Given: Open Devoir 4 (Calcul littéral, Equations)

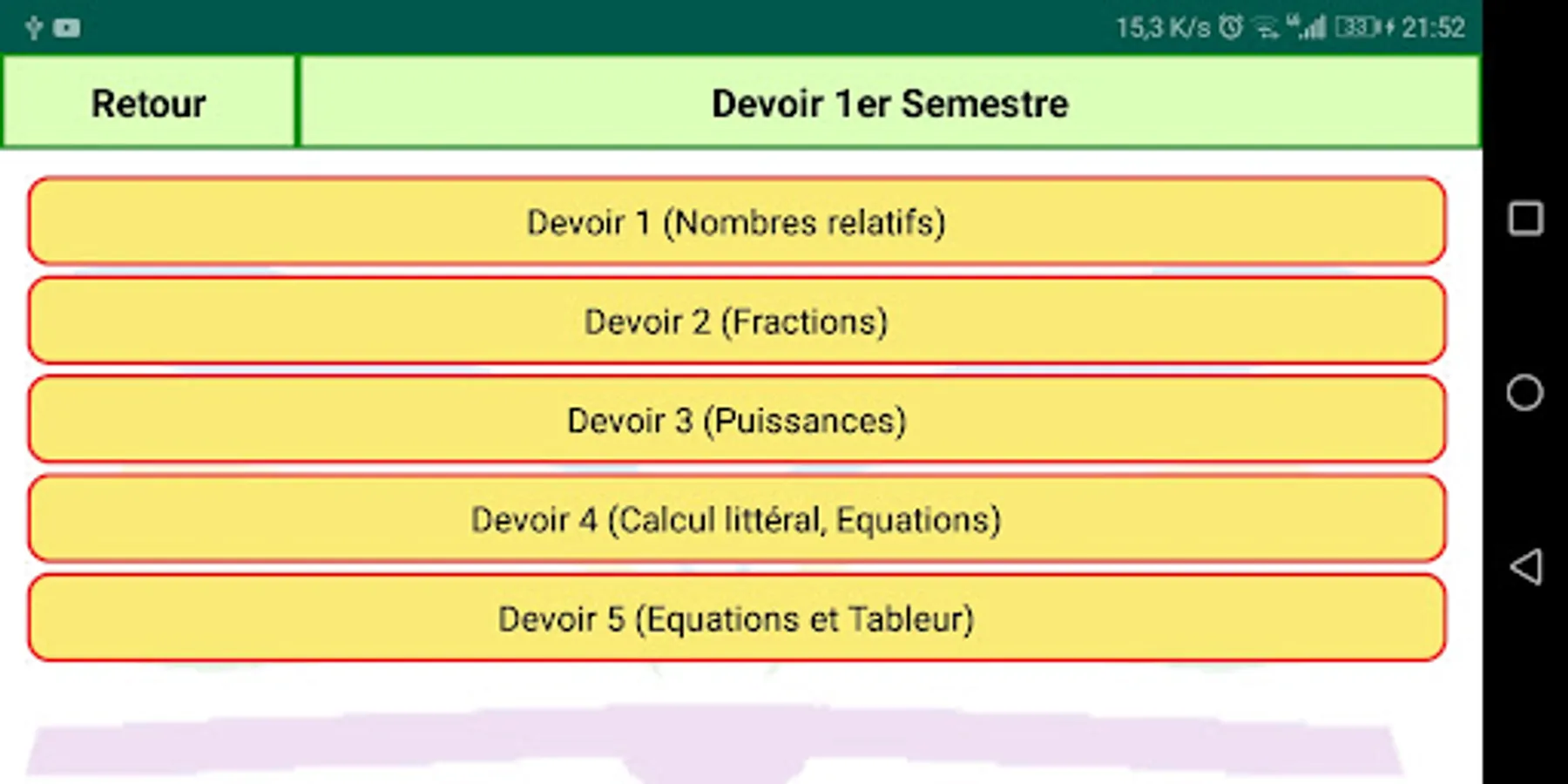Looking at the screenshot, I should pyautogui.click(x=737, y=519).
